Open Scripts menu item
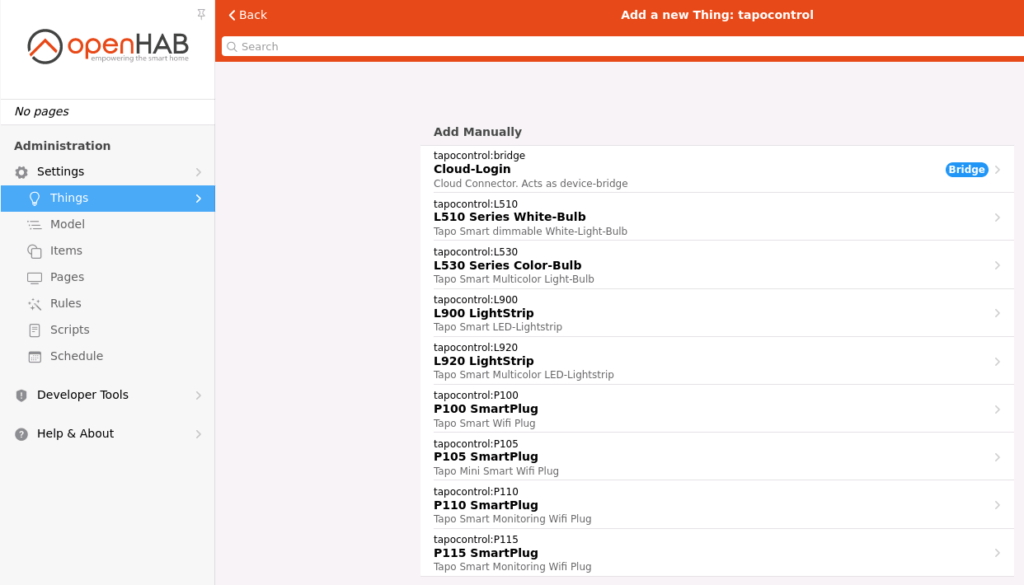This screenshot has width=1024, height=585. pos(108,330)
